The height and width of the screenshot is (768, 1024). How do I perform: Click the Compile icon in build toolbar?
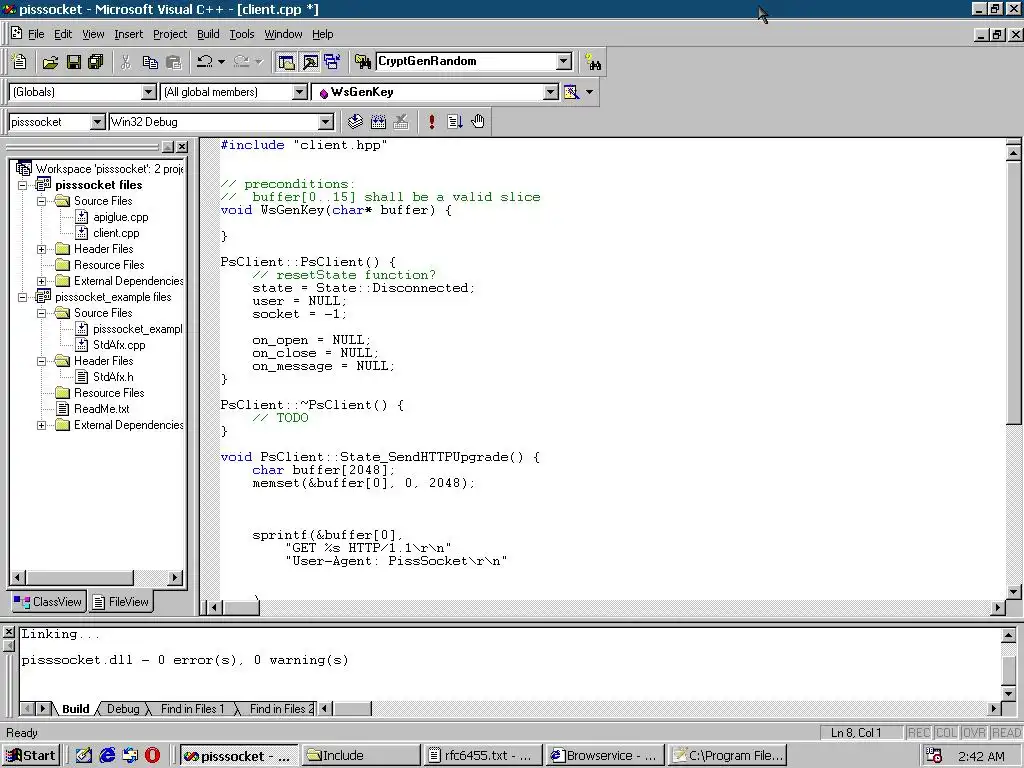click(x=355, y=121)
